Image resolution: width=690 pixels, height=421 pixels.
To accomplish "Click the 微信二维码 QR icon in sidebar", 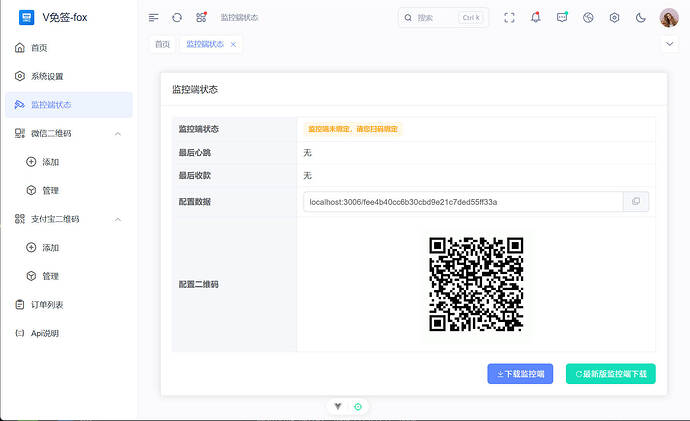I will pyautogui.click(x=20, y=133).
